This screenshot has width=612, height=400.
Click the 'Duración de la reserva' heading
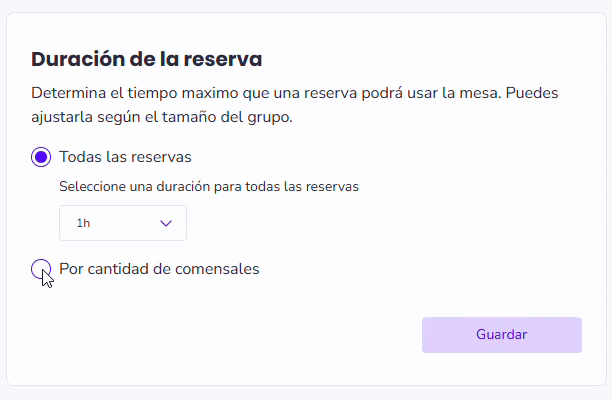click(147, 59)
